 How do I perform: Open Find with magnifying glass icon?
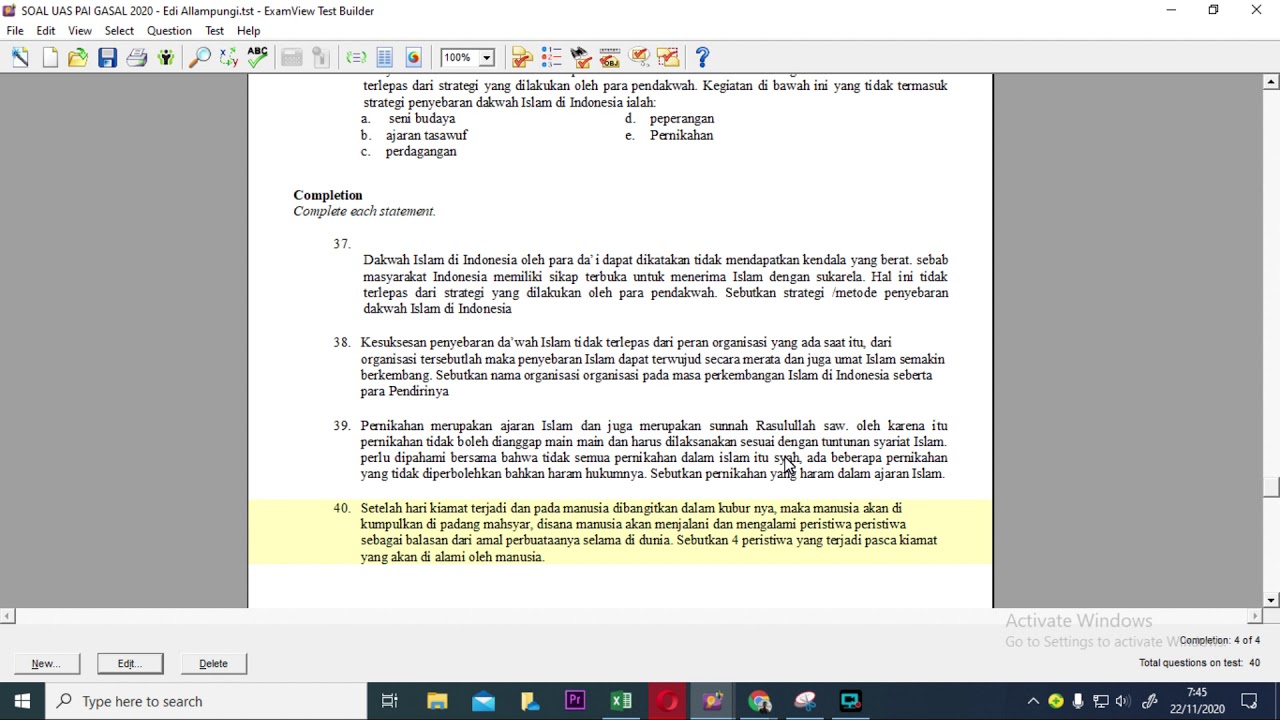click(x=200, y=57)
